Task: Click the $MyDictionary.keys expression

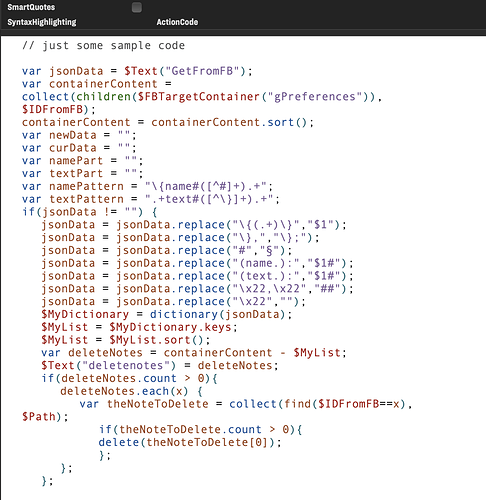Action: (170, 327)
